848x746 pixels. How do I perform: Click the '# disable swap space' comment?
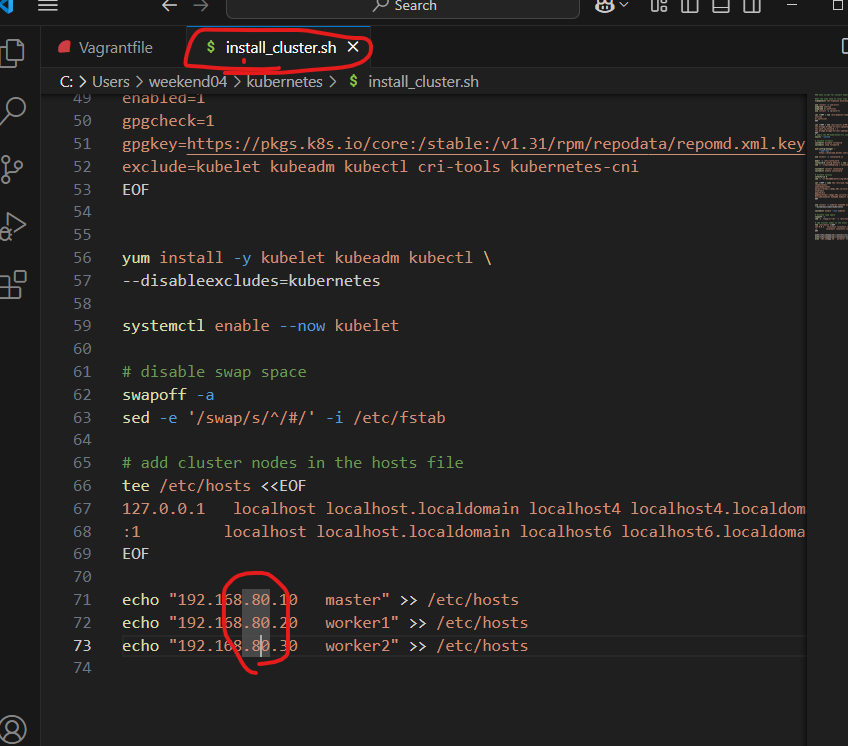pos(214,372)
